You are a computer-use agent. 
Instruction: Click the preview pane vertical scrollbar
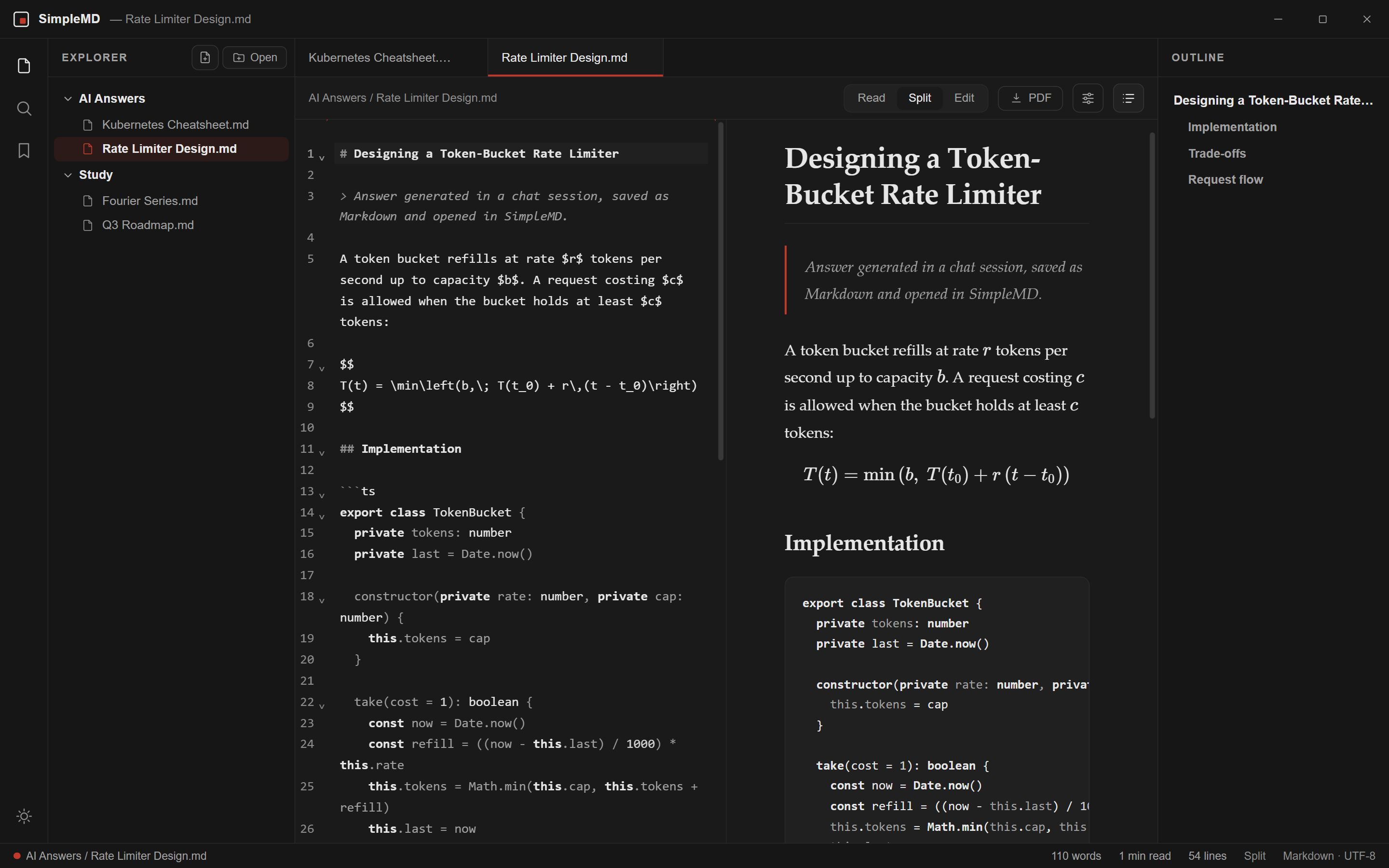click(1151, 275)
